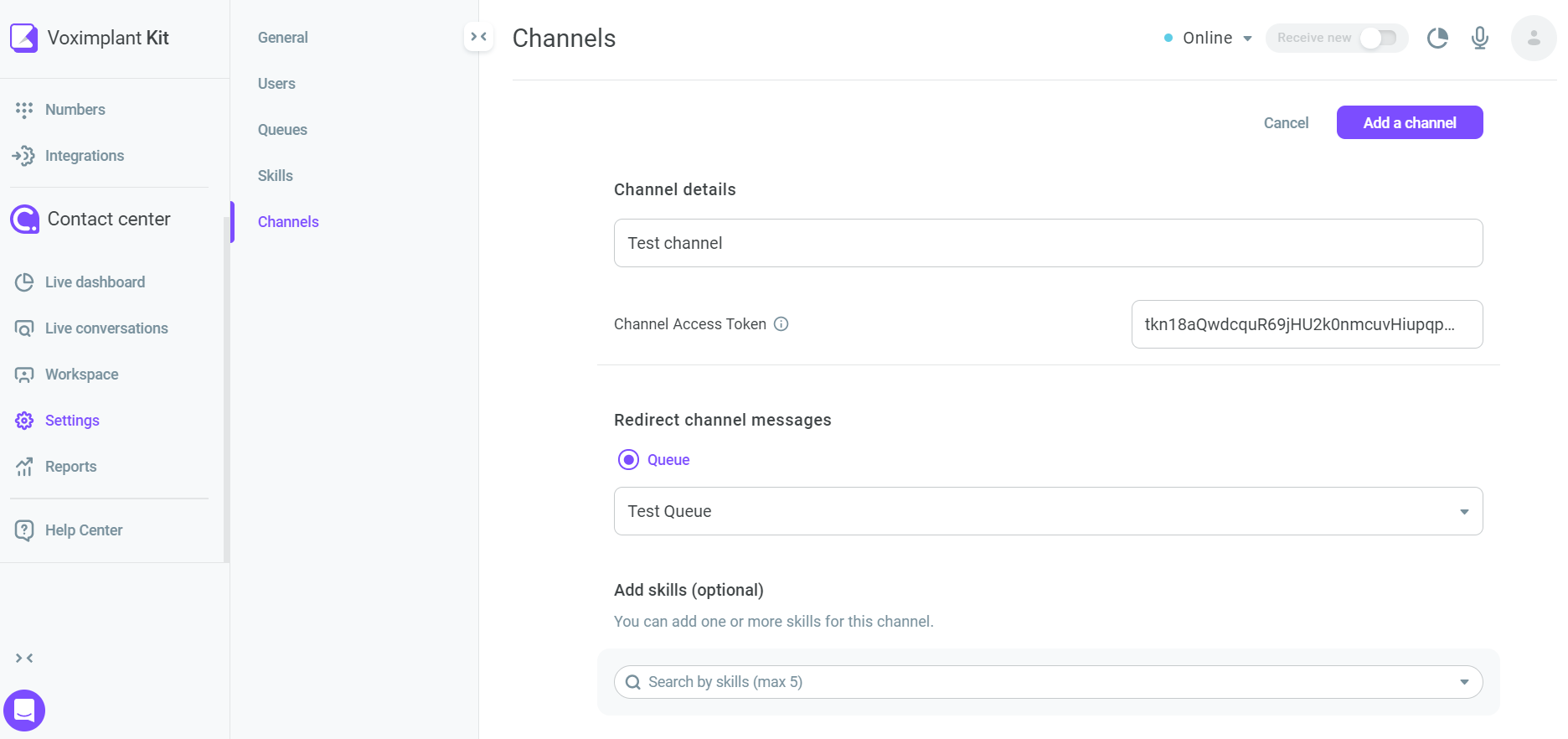Click the Contact center logo icon
The height and width of the screenshot is (739, 1568).
click(x=24, y=220)
